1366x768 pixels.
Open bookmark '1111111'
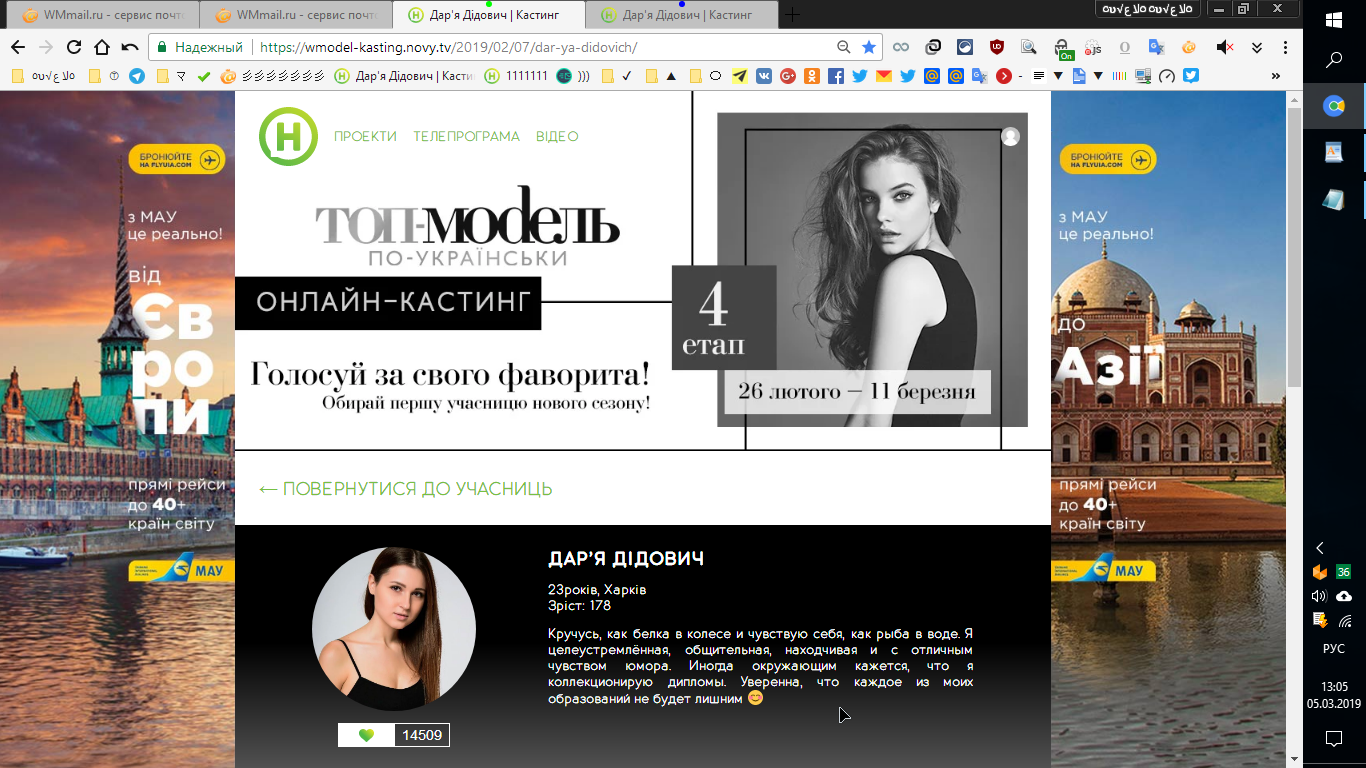tap(516, 75)
